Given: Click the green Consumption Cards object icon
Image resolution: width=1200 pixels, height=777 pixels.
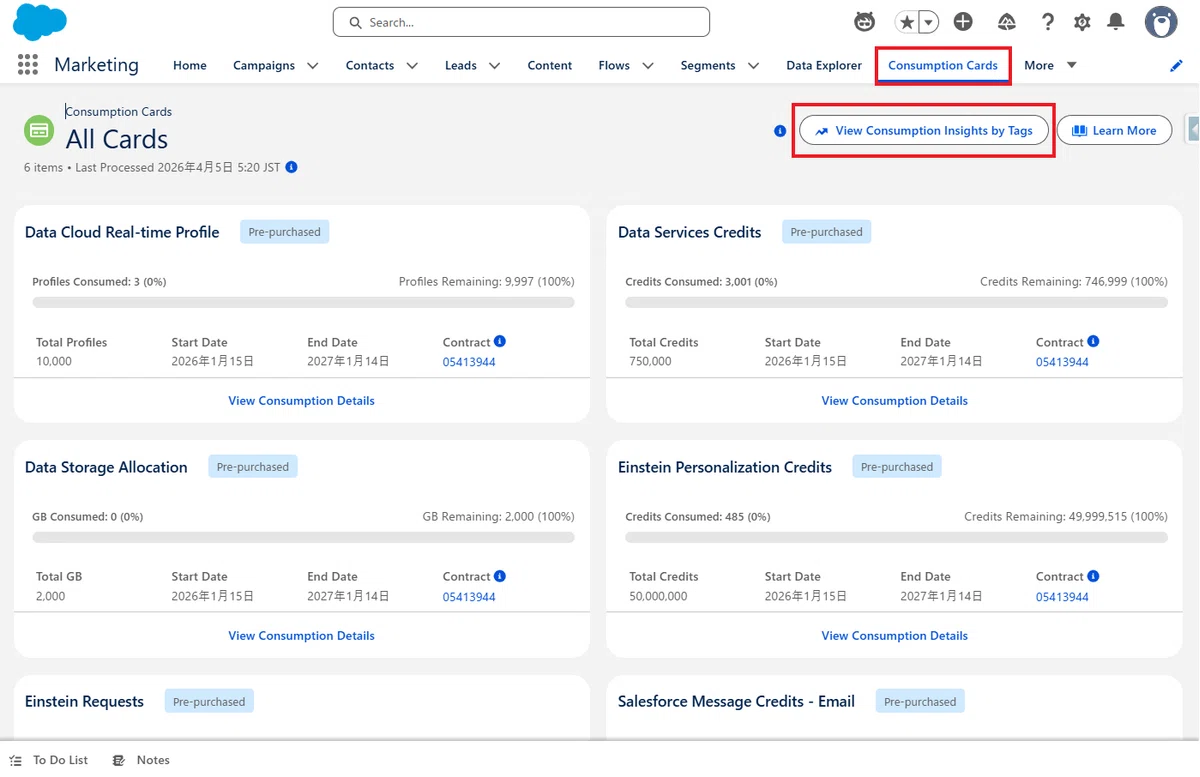Looking at the screenshot, I should (x=39, y=130).
